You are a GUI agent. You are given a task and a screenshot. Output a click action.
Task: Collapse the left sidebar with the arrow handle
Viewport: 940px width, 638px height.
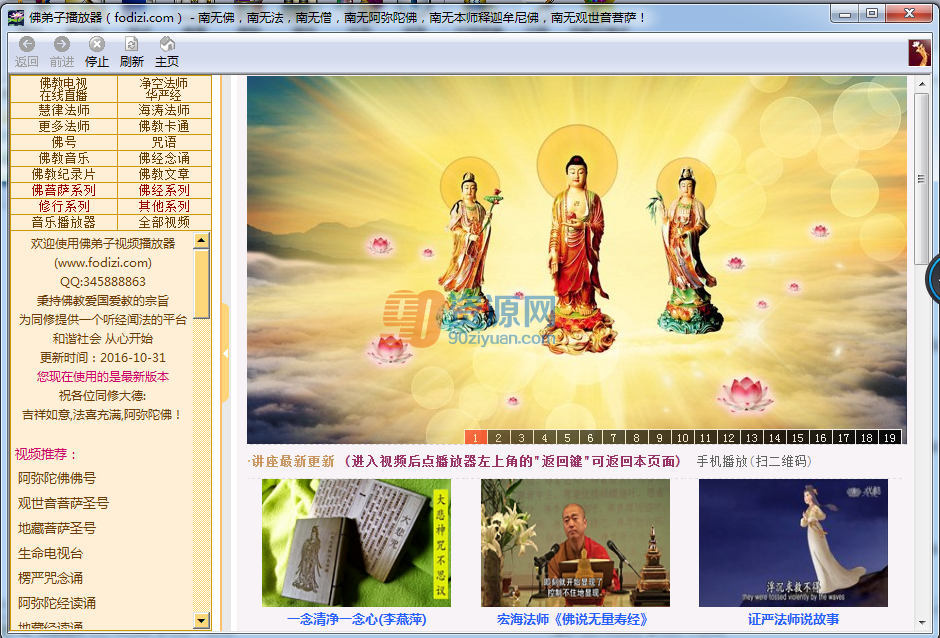225,353
